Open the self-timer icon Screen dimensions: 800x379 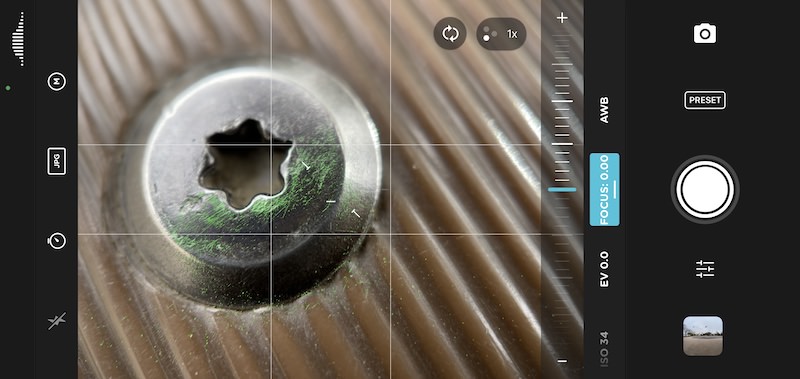pyautogui.click(x=57, y=240)
